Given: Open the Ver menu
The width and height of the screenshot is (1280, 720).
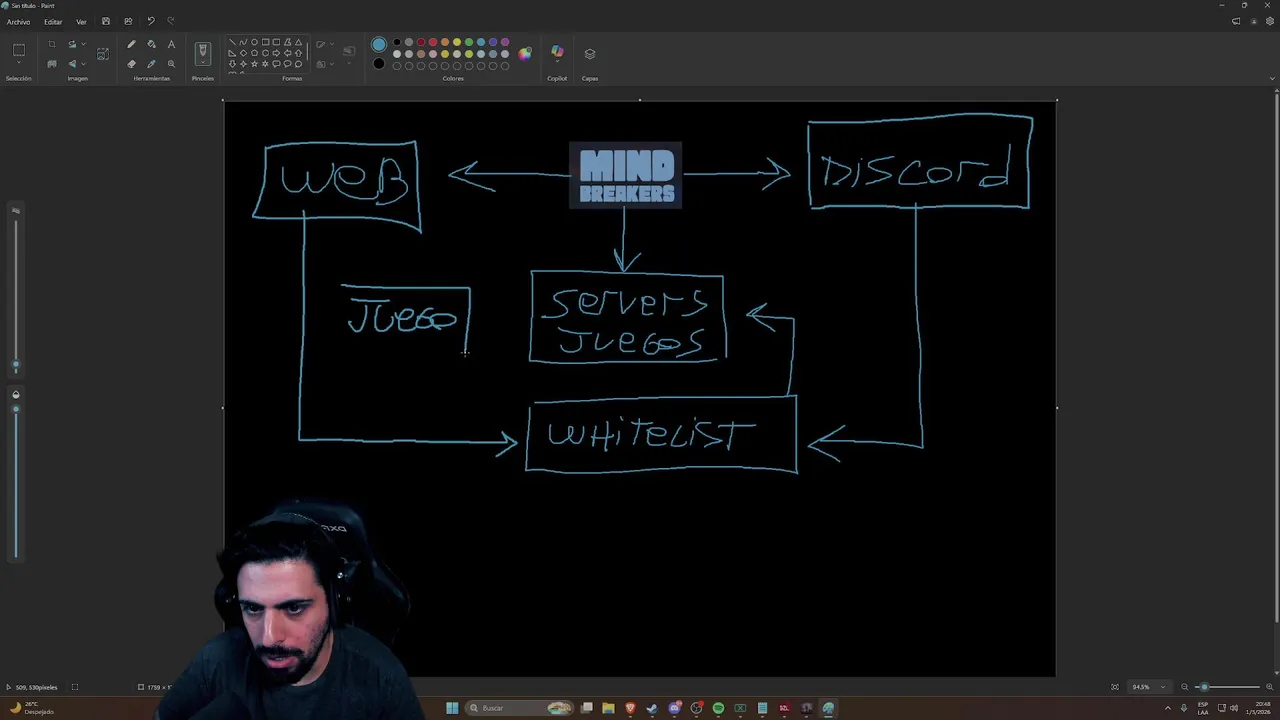Looking at the screenshot, I should coord(81,21).
